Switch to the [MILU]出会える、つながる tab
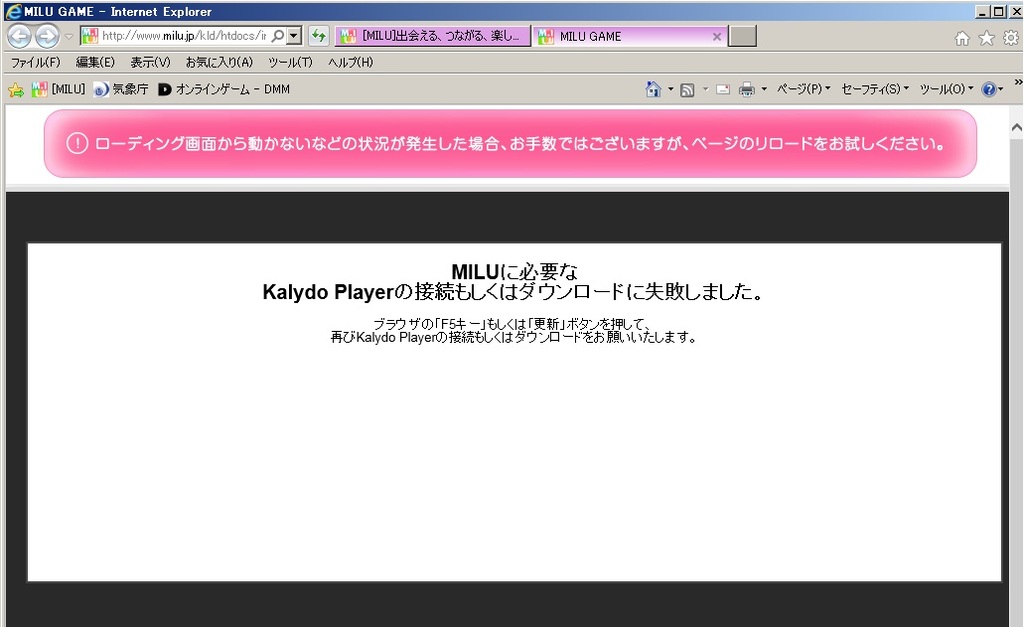The image size is (1024, 627). [431, 36]
